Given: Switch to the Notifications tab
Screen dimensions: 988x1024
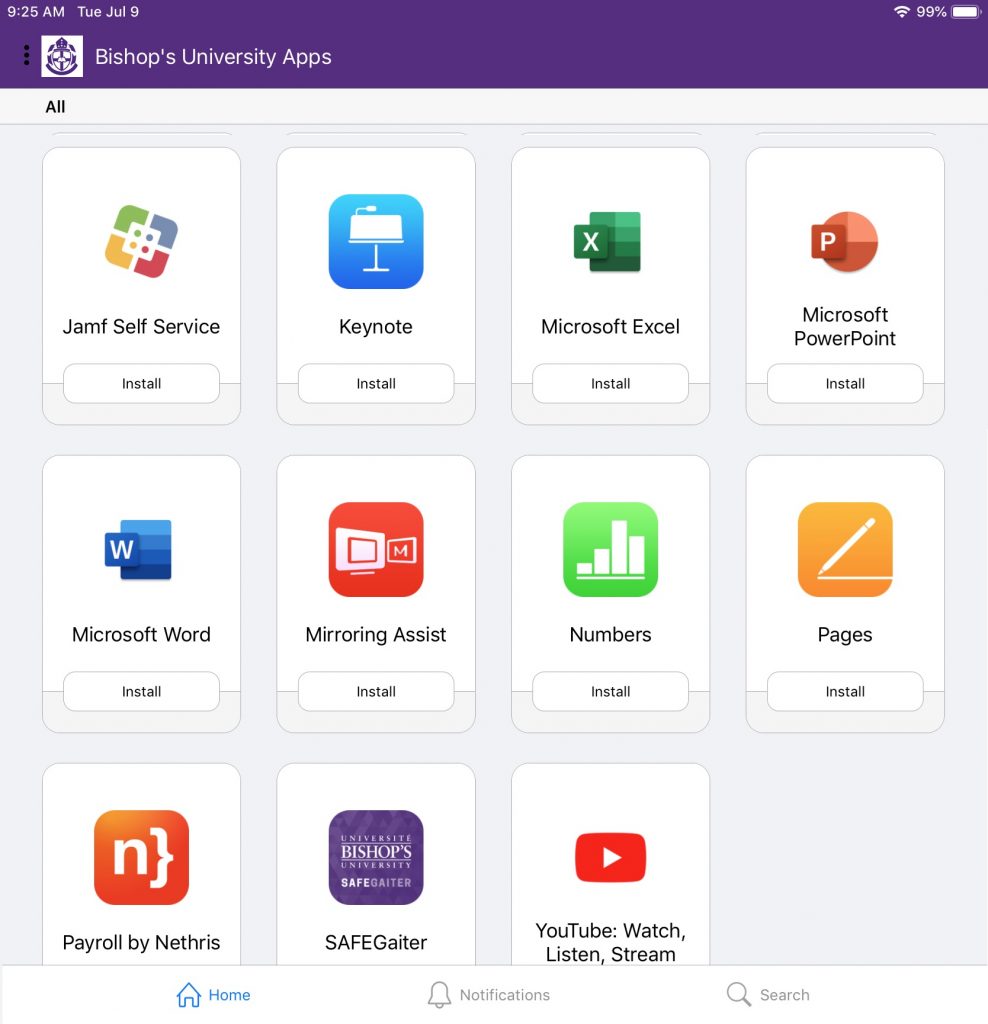Looking at the screenshot, I should [488, 995].
